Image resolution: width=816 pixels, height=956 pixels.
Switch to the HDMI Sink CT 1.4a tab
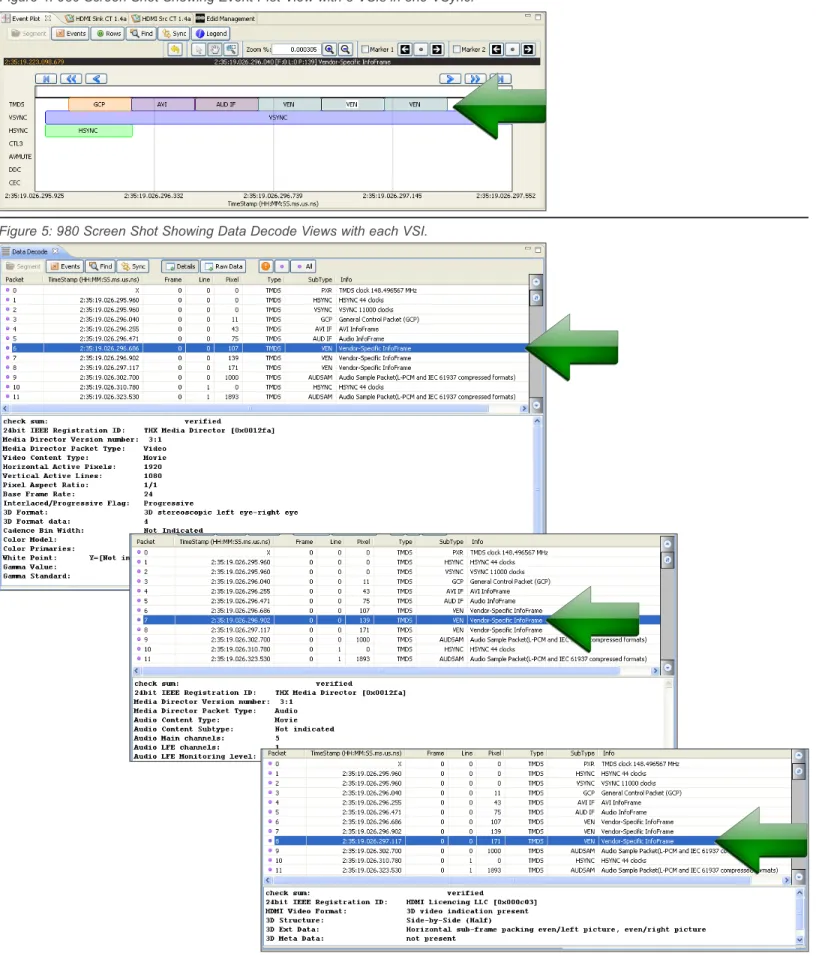tap(96, 19)
